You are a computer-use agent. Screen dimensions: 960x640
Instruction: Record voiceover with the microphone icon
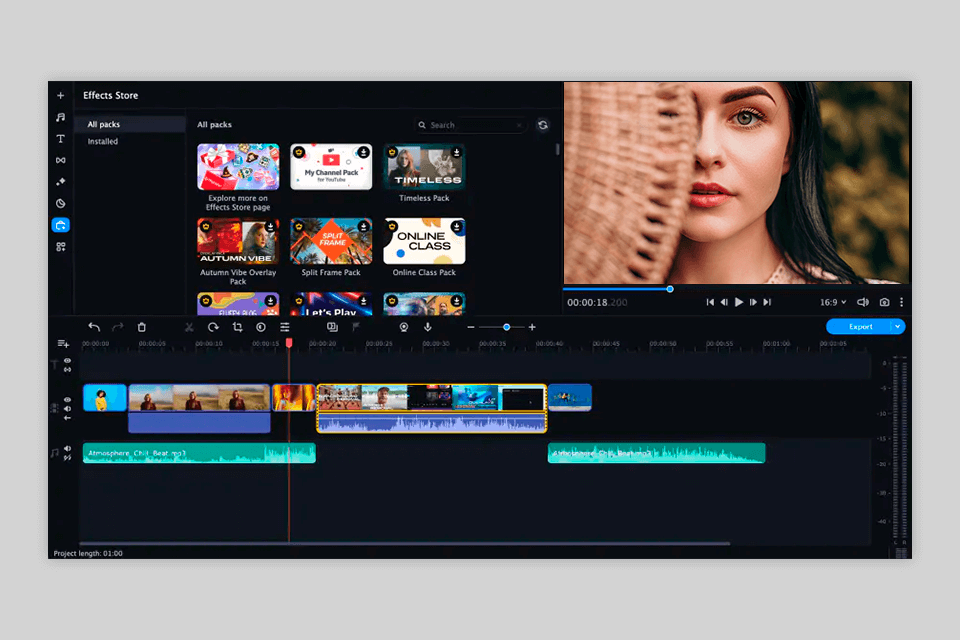pyautogui.click(x=428, y=327)
